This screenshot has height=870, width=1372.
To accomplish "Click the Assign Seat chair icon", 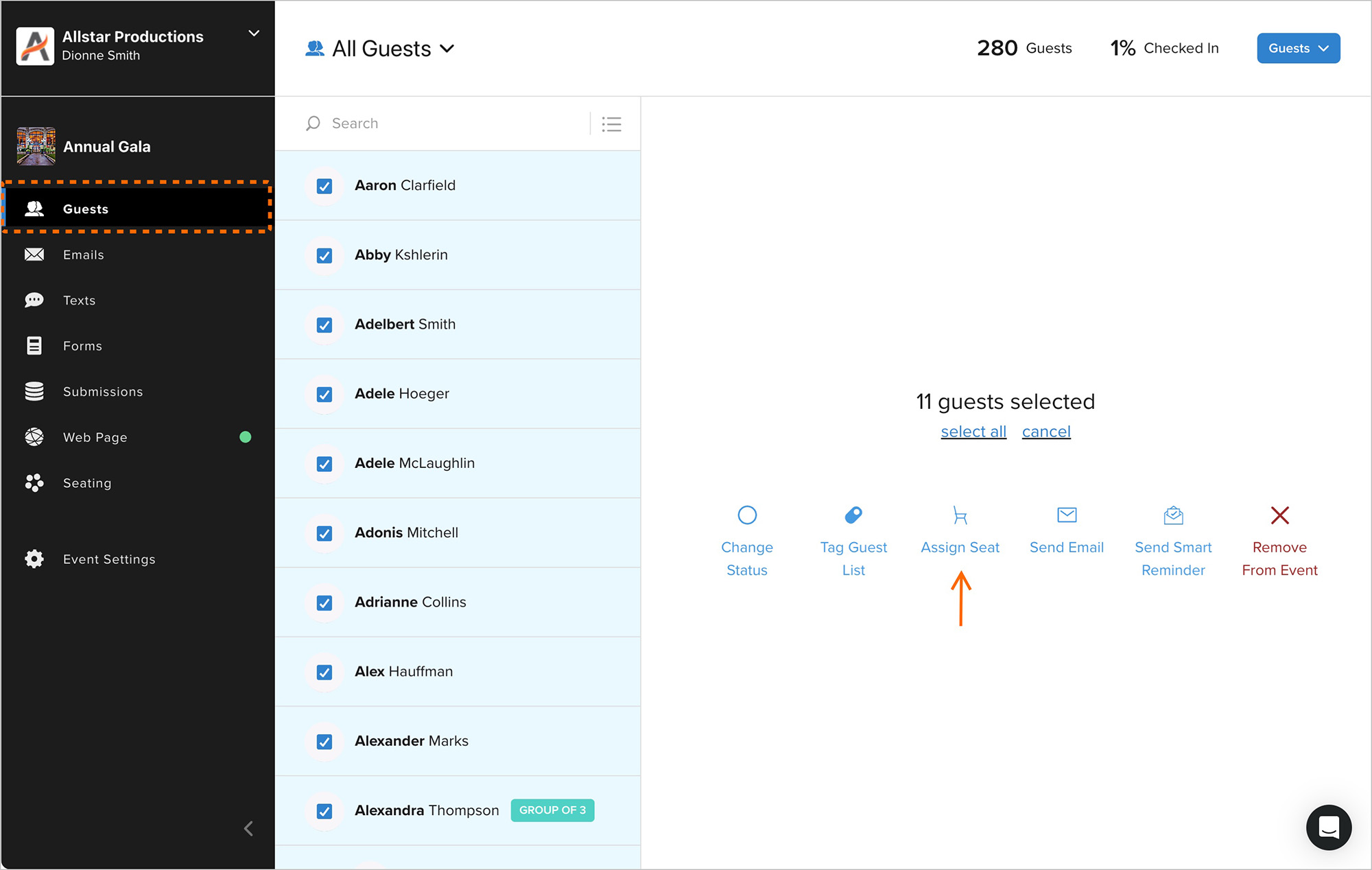I will pyautogui.click(x=960, y=515).
